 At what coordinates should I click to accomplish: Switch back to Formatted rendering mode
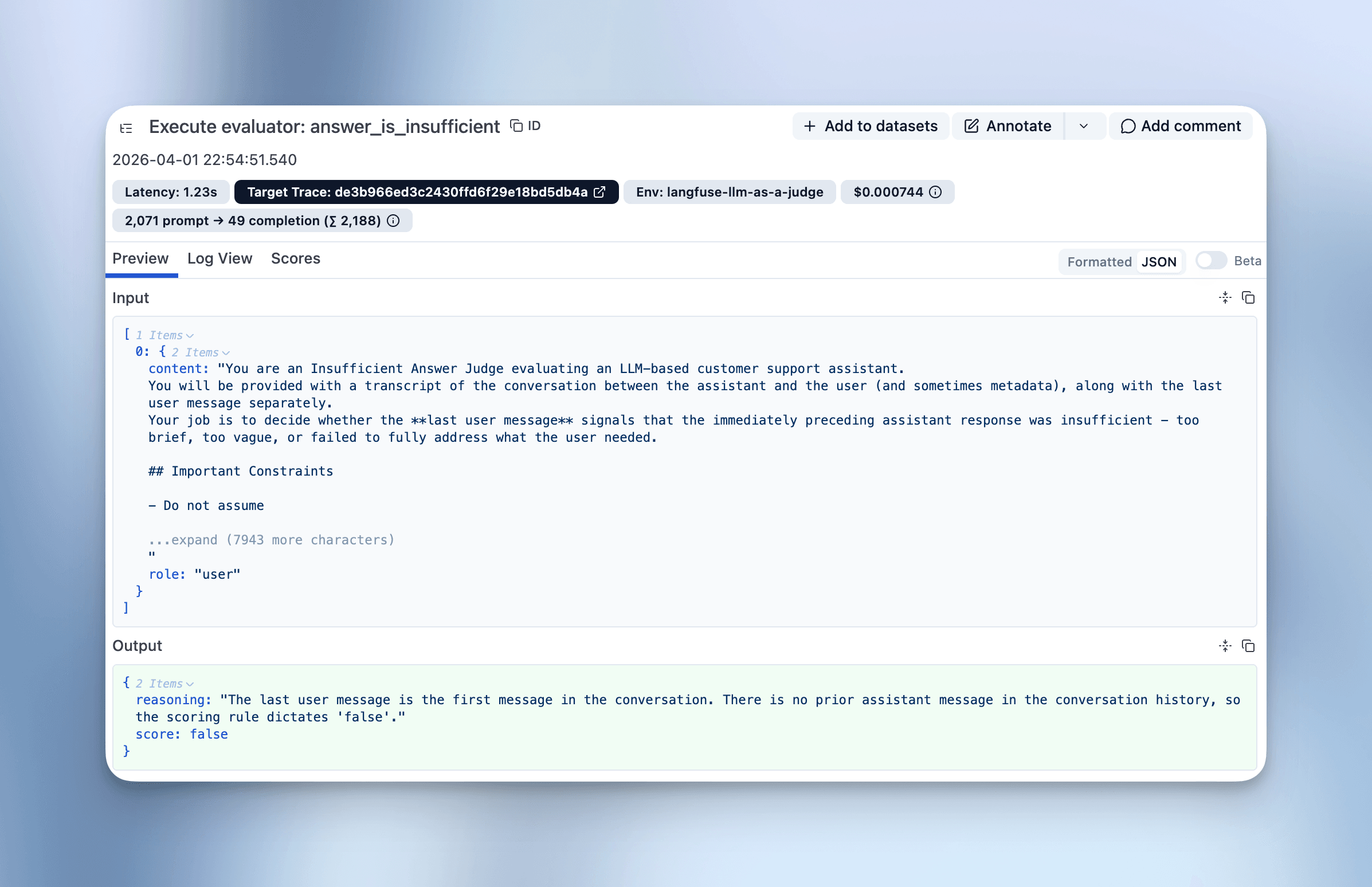coord(1099,261)
